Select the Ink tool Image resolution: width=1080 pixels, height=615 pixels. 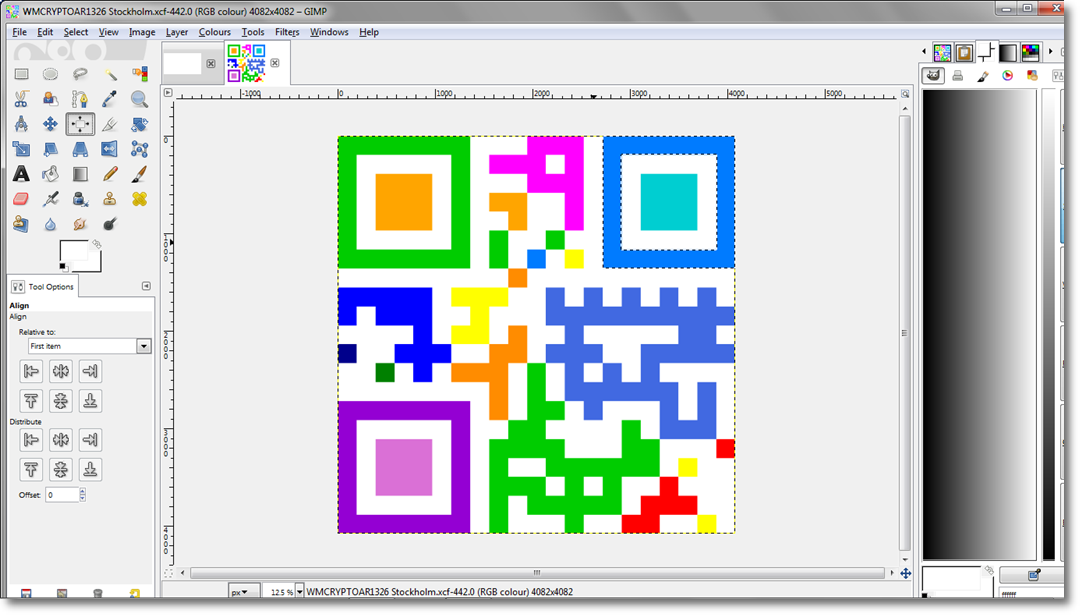80,199
